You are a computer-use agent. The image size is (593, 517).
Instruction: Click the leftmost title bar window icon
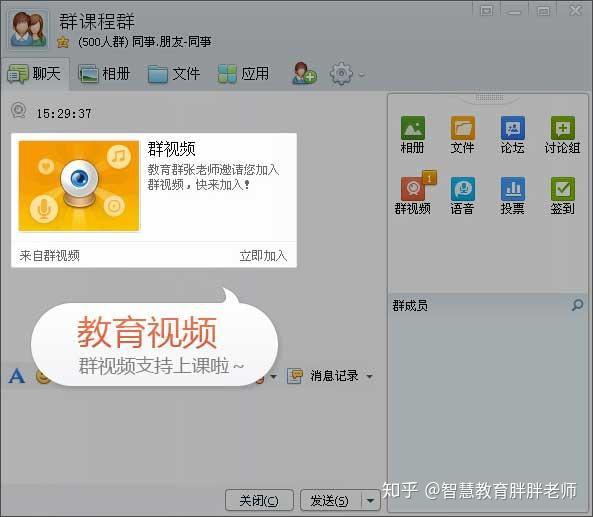point(486,11)
